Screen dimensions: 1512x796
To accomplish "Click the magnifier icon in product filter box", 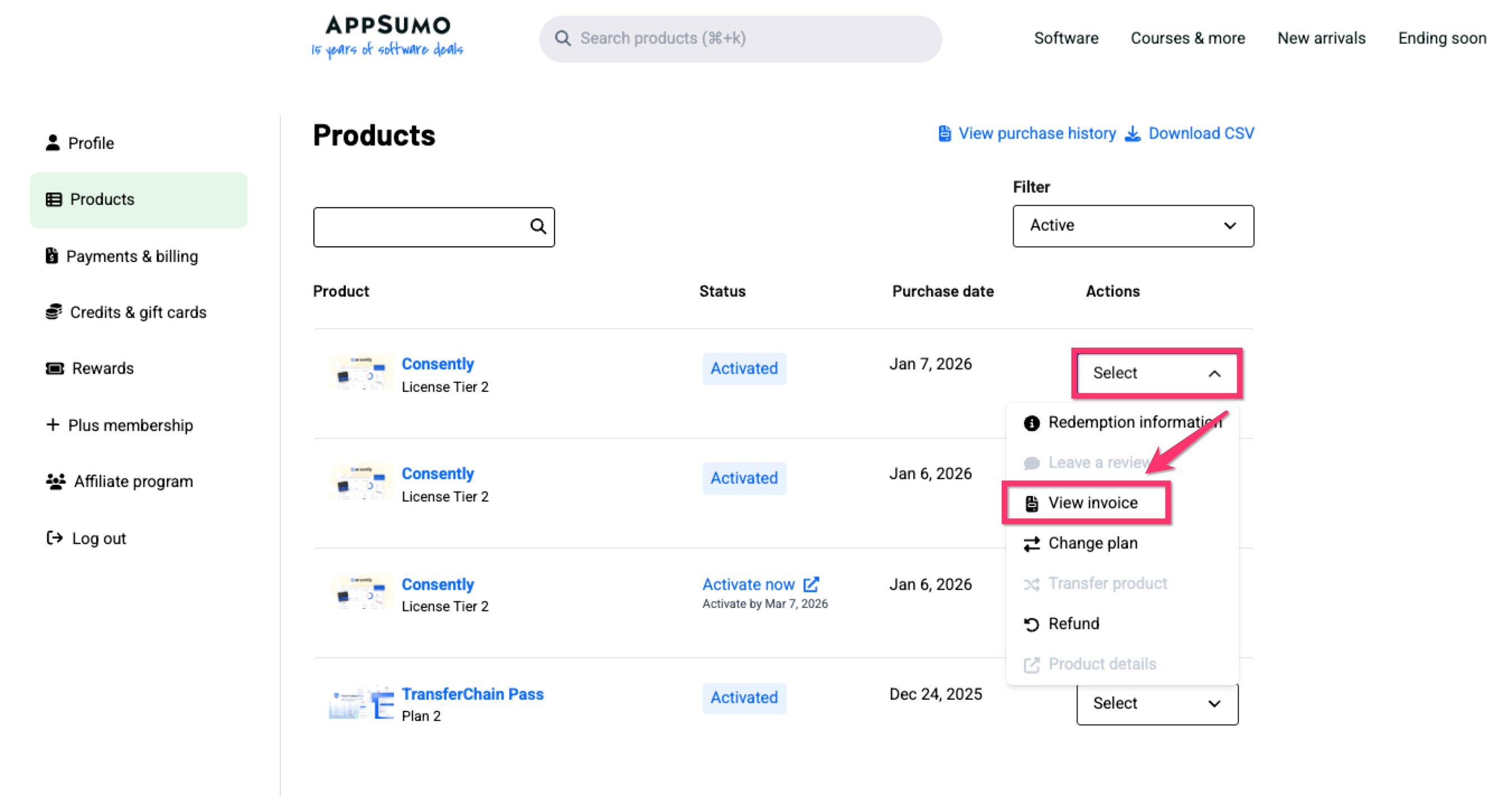I will tap(538, 227).
